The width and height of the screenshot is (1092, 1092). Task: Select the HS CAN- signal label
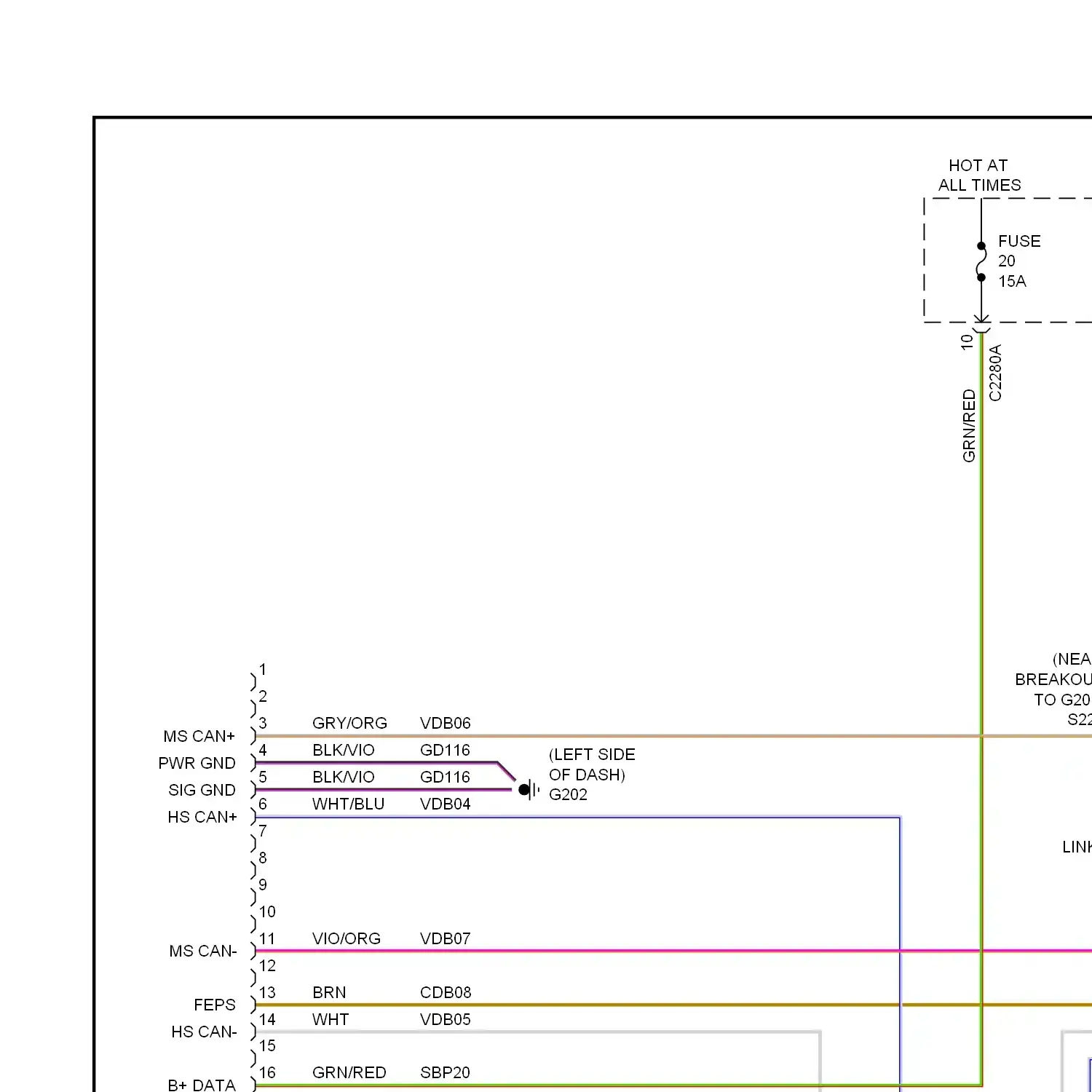tap(205, 1032)
